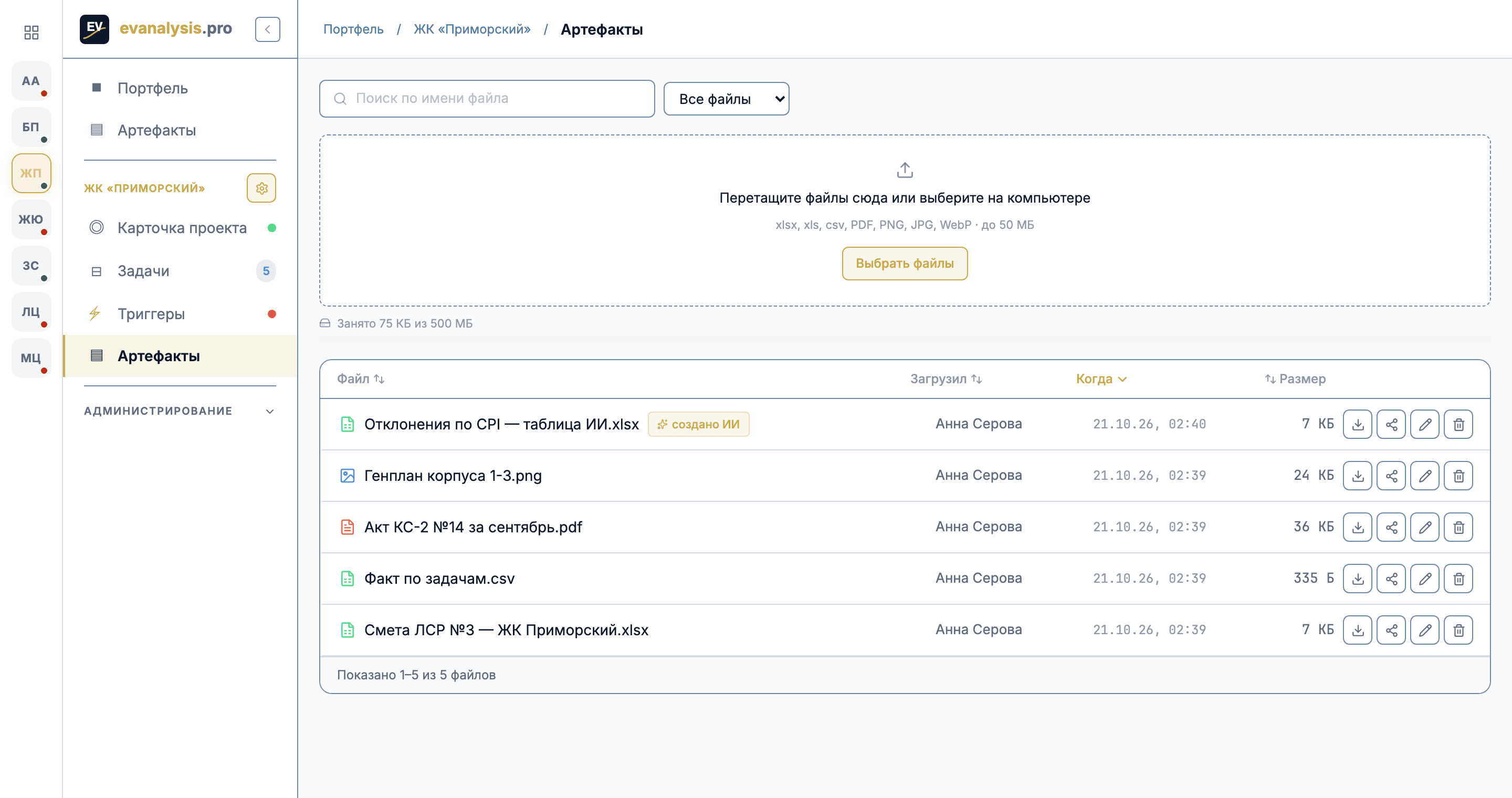Open Портфель in the sidebar
The height and width of the screenshot is (798, 1512).
click(180, 88)
